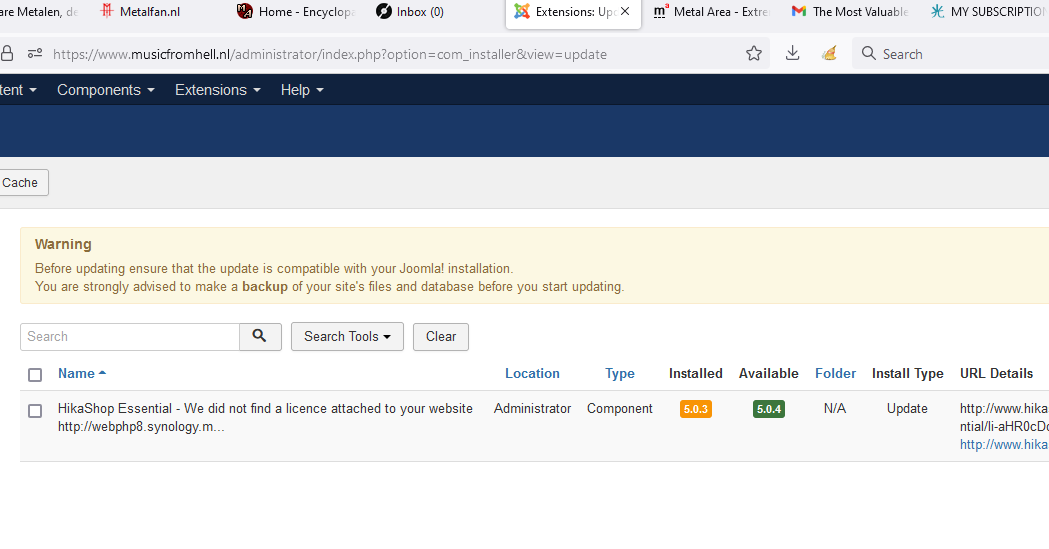Click the Clear filter button

[x=441, y=336]
